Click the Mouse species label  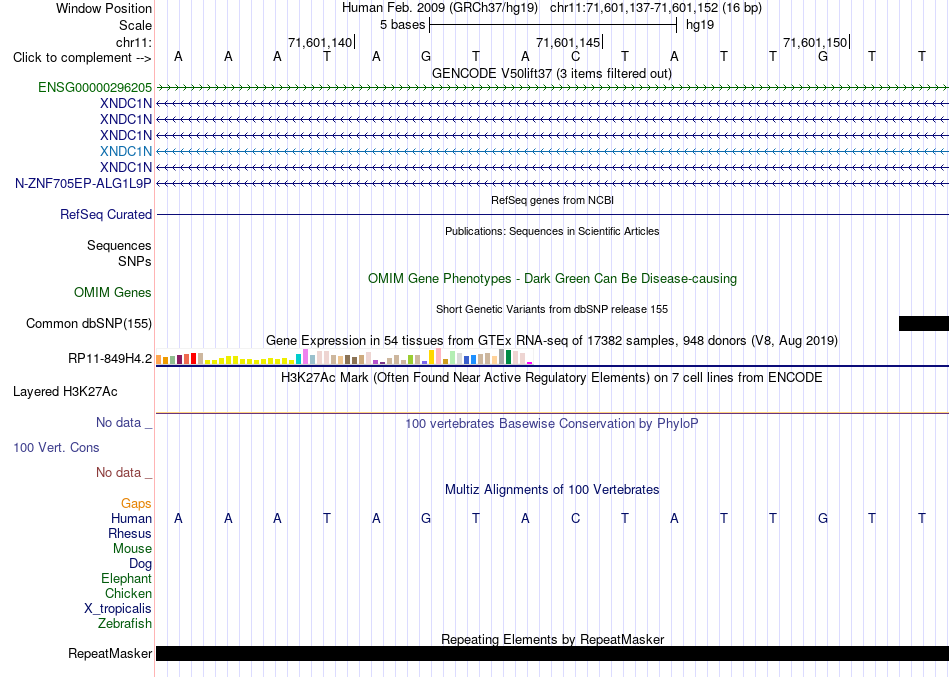click(x=132, y=549)
